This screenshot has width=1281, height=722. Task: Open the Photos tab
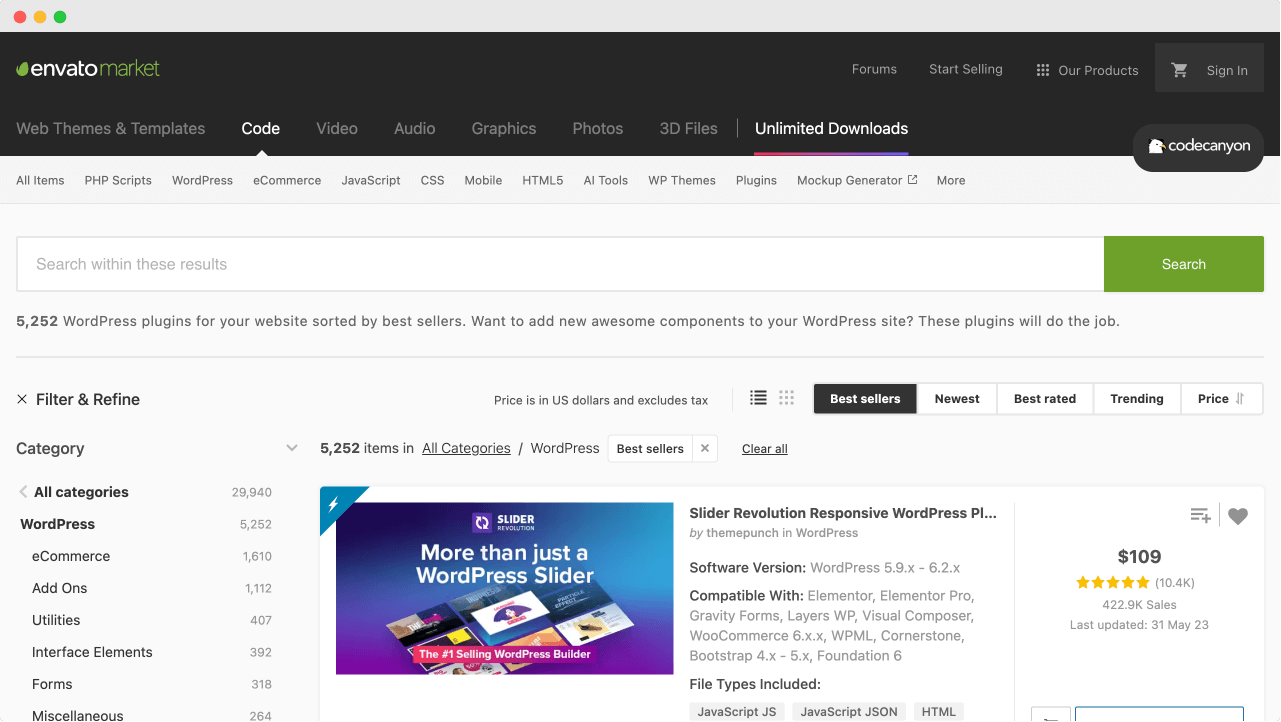coord(598,129)
